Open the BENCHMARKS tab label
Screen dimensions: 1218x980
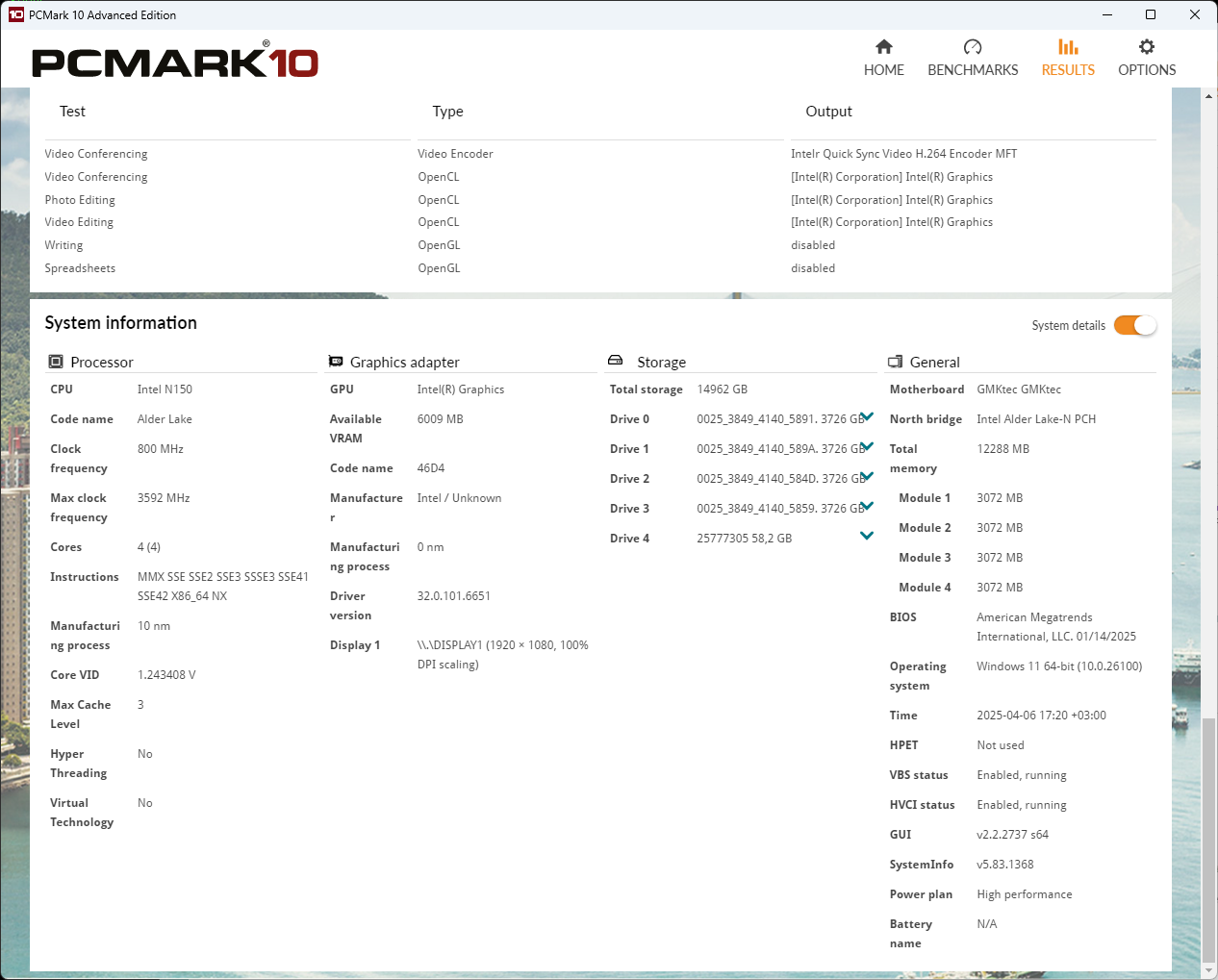click(973, 70)
